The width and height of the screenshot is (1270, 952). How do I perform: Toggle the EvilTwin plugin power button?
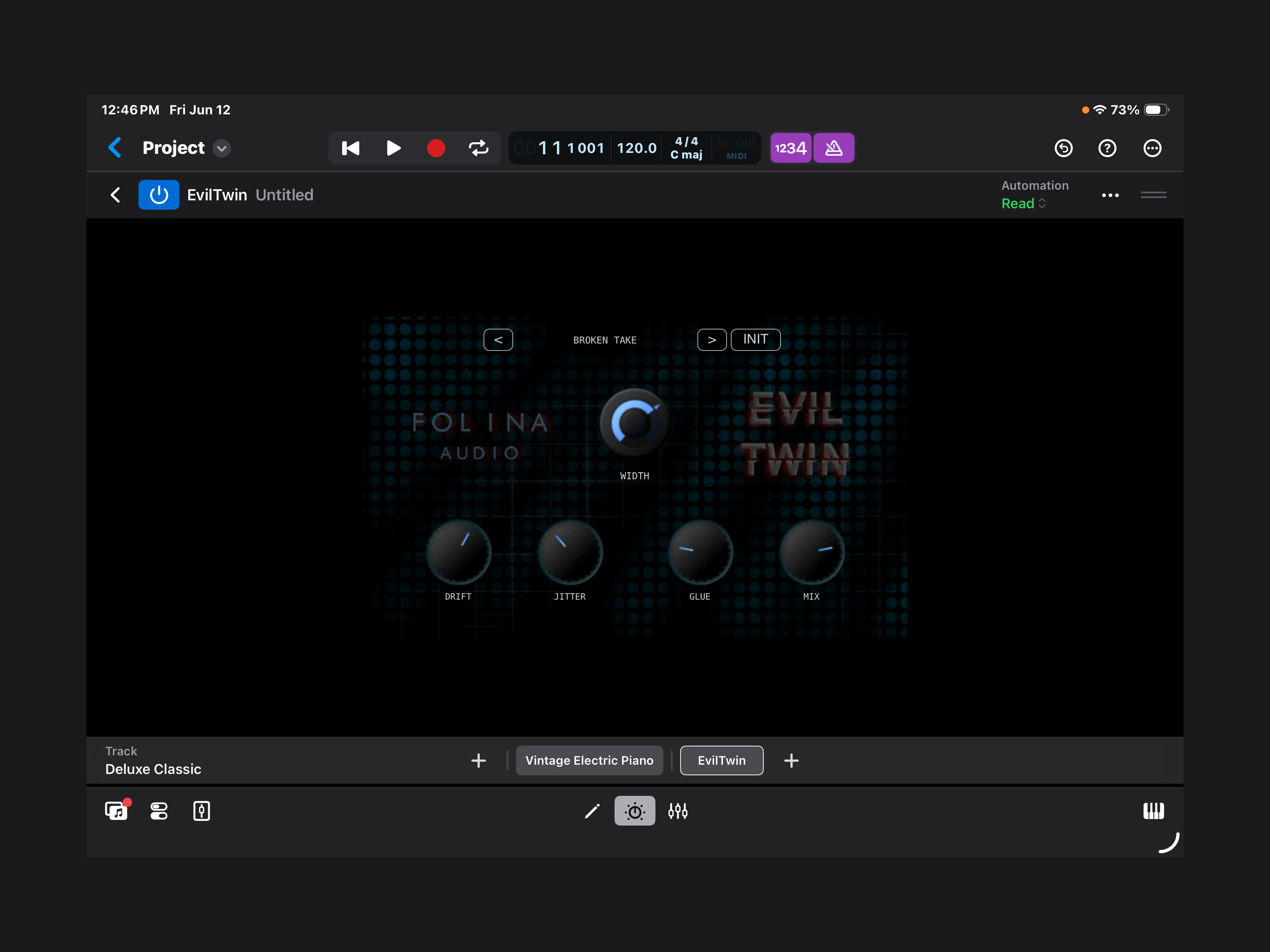(159, 195)
